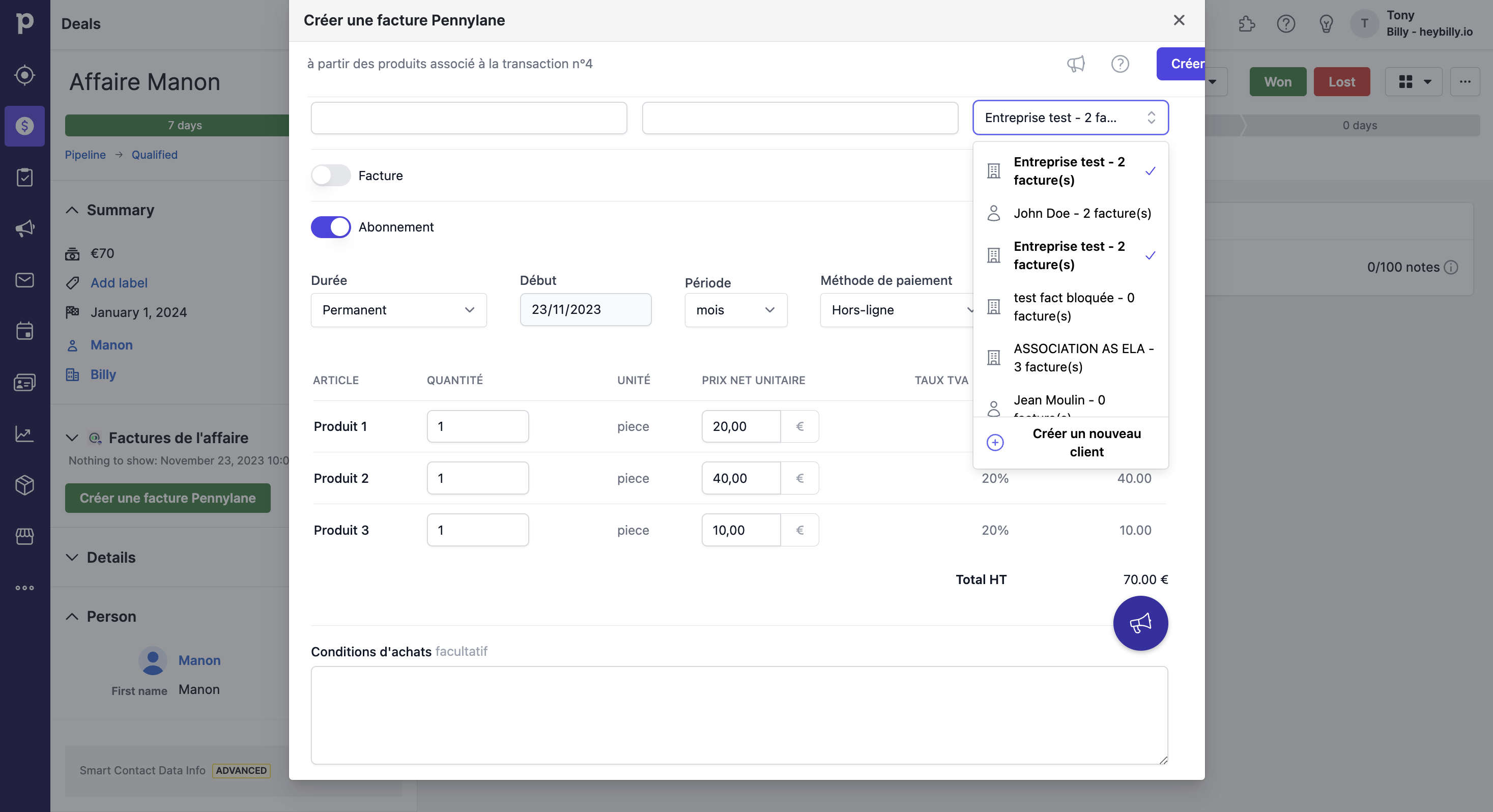Open Insights chart icon in sidebar
This screenshot has width=1493, height=812.
24,433
